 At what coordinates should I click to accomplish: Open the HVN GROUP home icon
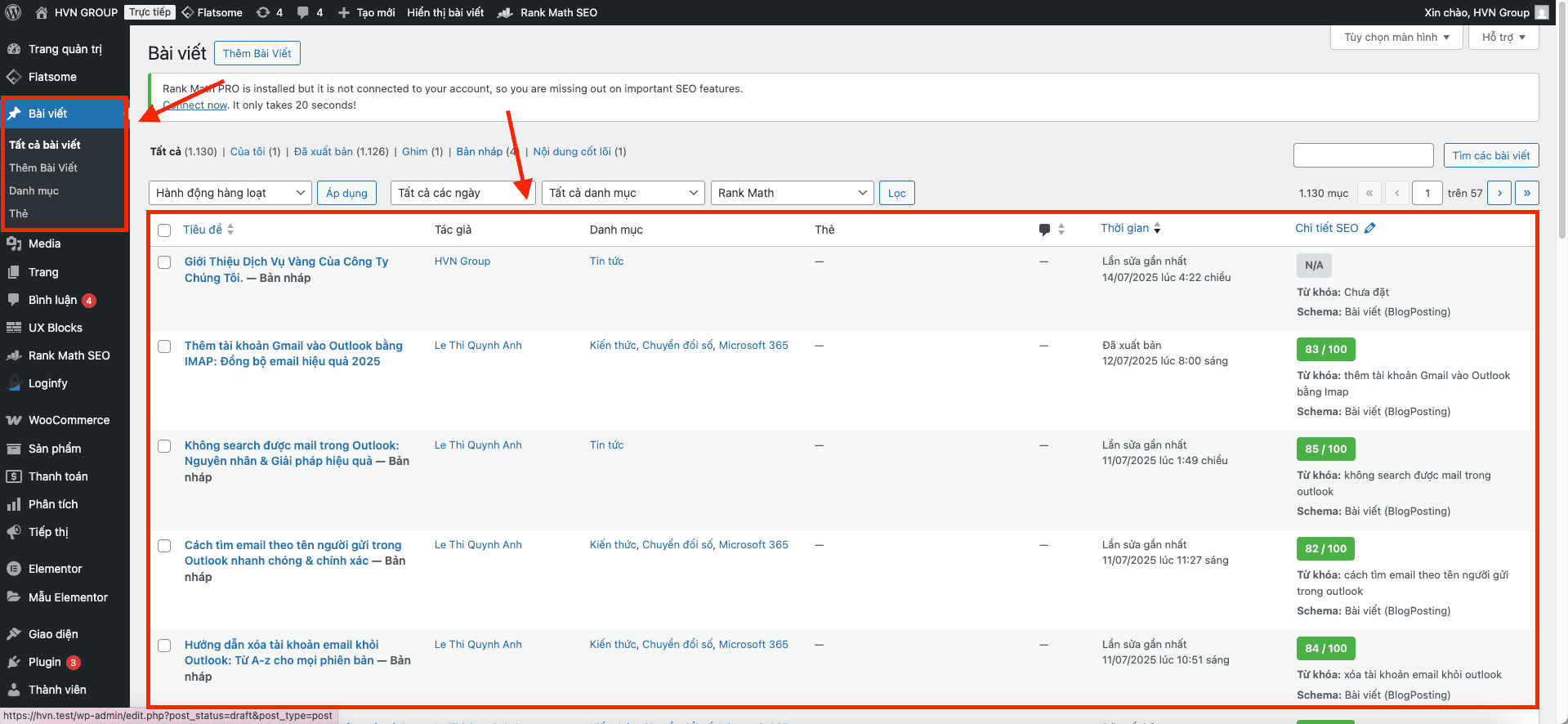pos(42,12)
